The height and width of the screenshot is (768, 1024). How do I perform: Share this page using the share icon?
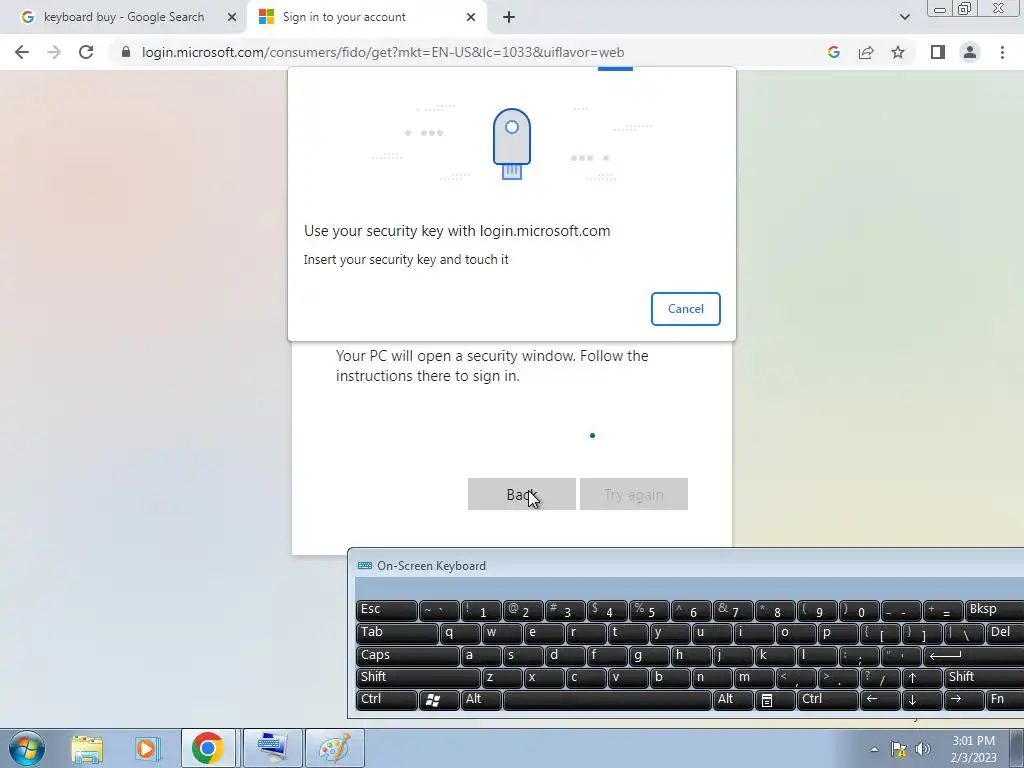click(866, 52)
